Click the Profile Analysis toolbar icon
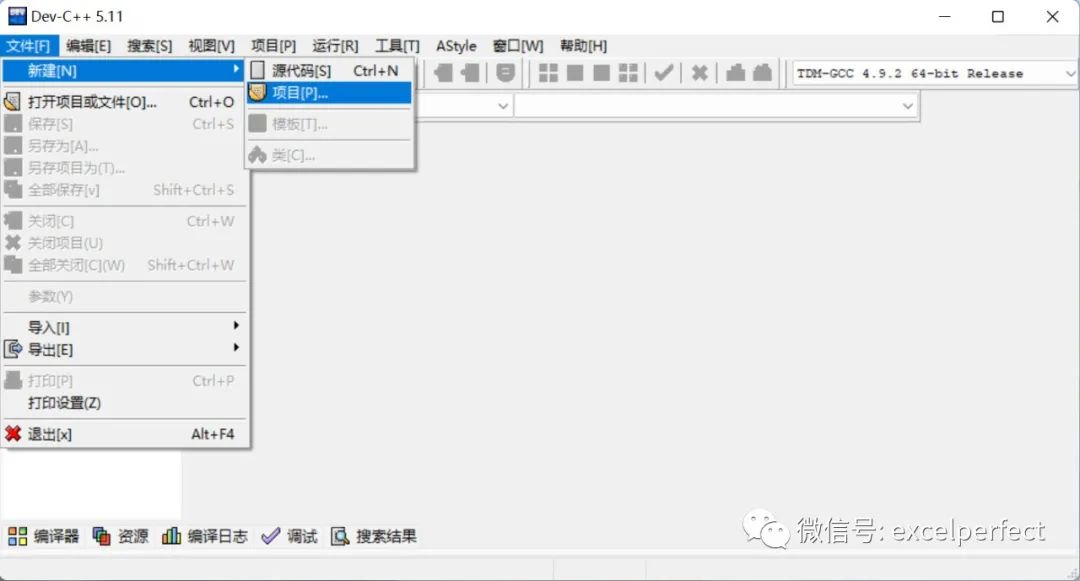 coord(736,73)
